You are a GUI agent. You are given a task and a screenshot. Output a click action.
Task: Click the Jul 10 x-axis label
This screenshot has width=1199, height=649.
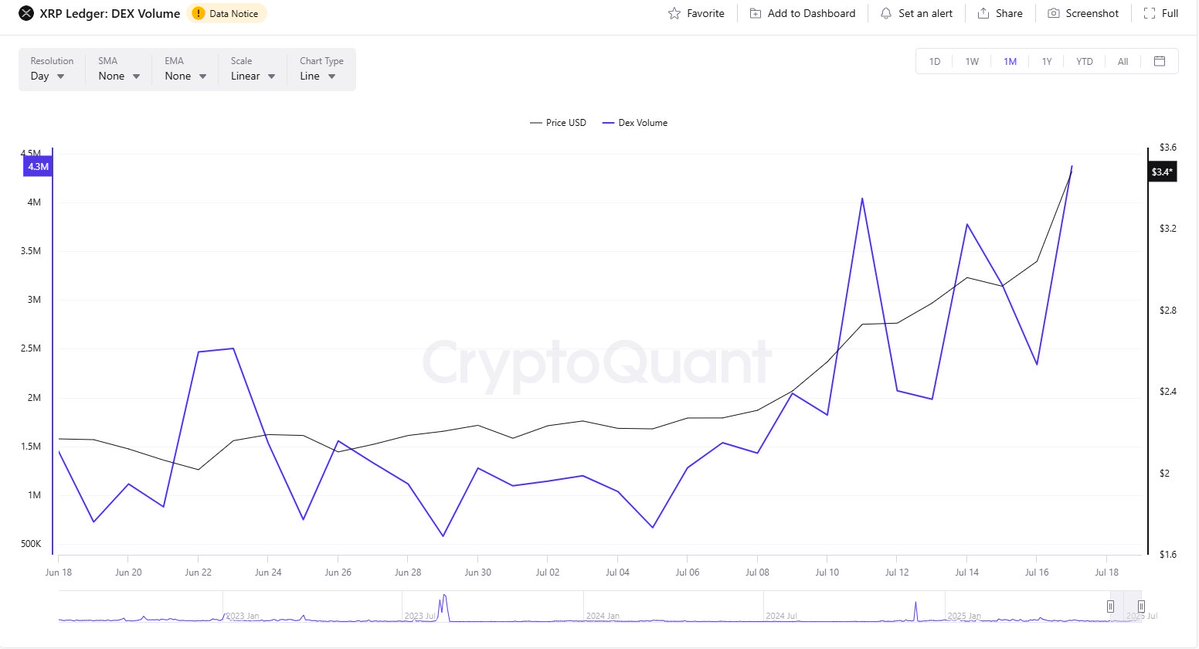click(x=827, y=572)
